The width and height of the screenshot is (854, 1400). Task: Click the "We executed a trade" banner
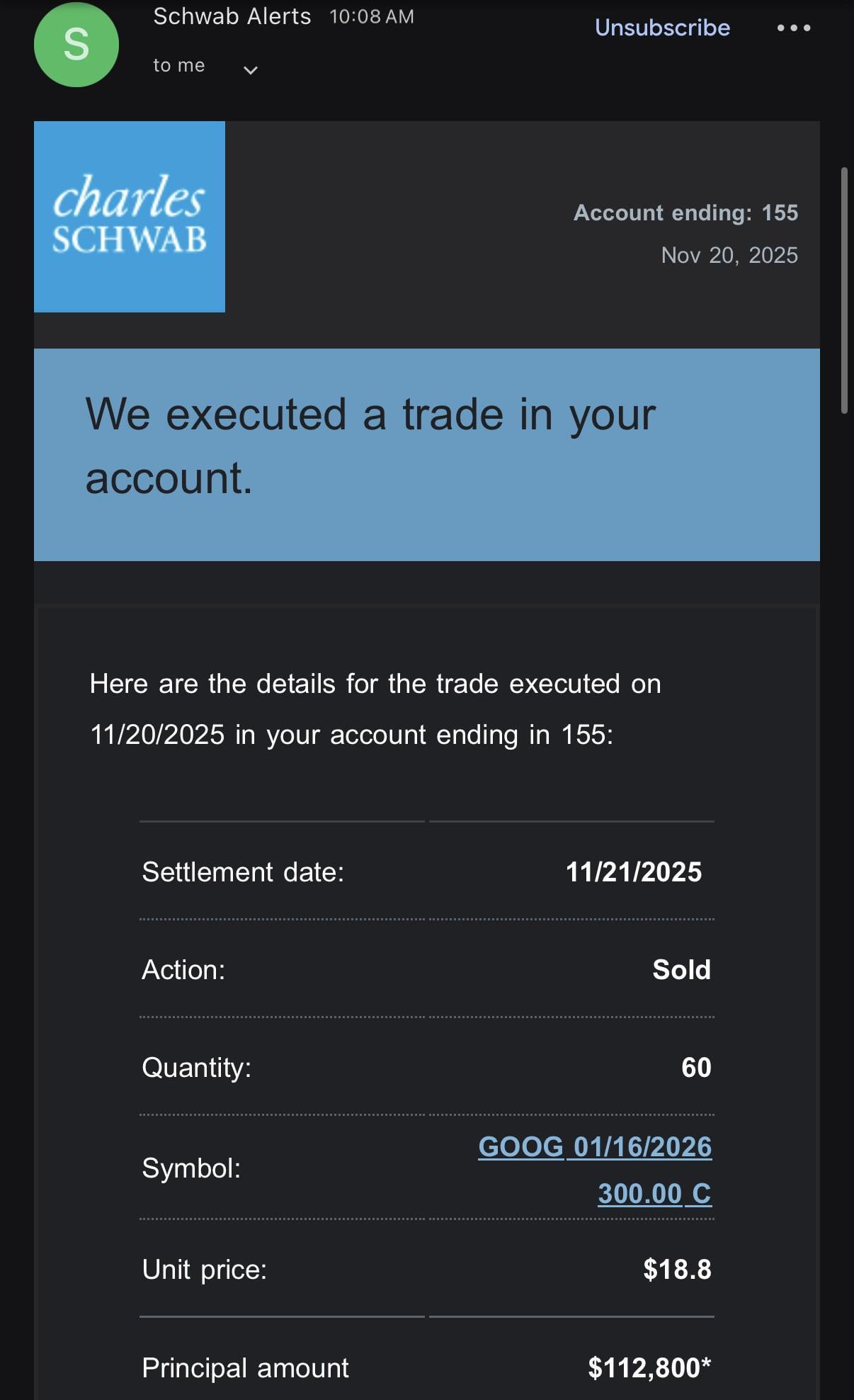click(x=426, y=454)
